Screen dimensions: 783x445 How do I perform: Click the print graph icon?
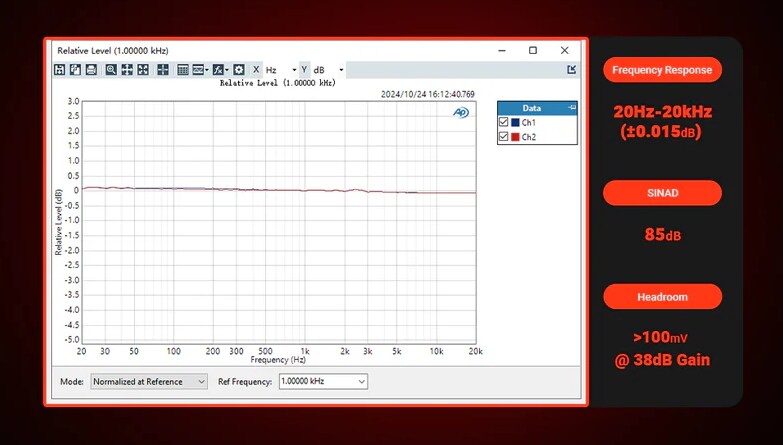pyautogui.click(x=91, y=70)
